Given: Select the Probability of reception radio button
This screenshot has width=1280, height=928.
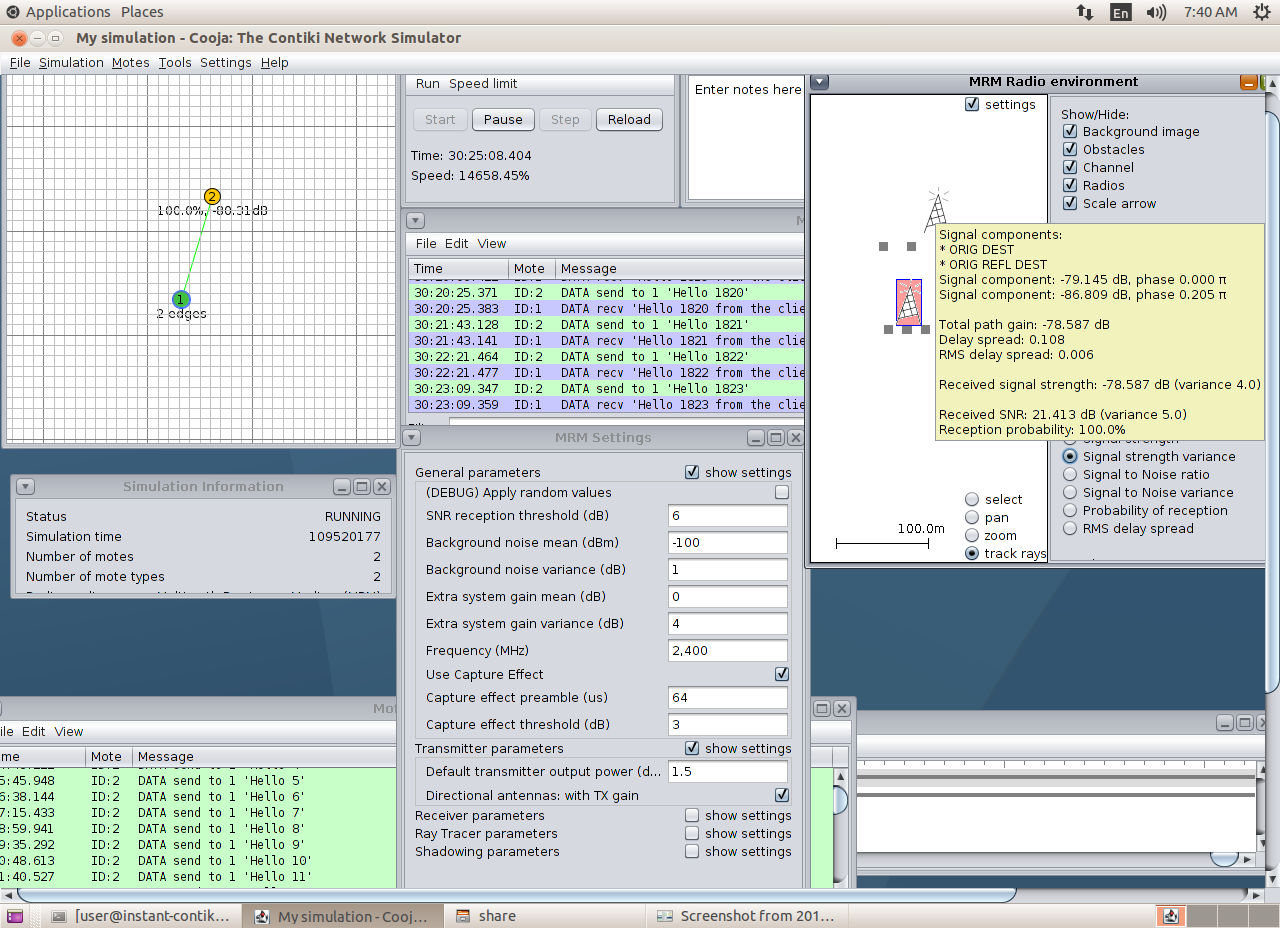Looking at the screenshot, I should coord(1070,510).
